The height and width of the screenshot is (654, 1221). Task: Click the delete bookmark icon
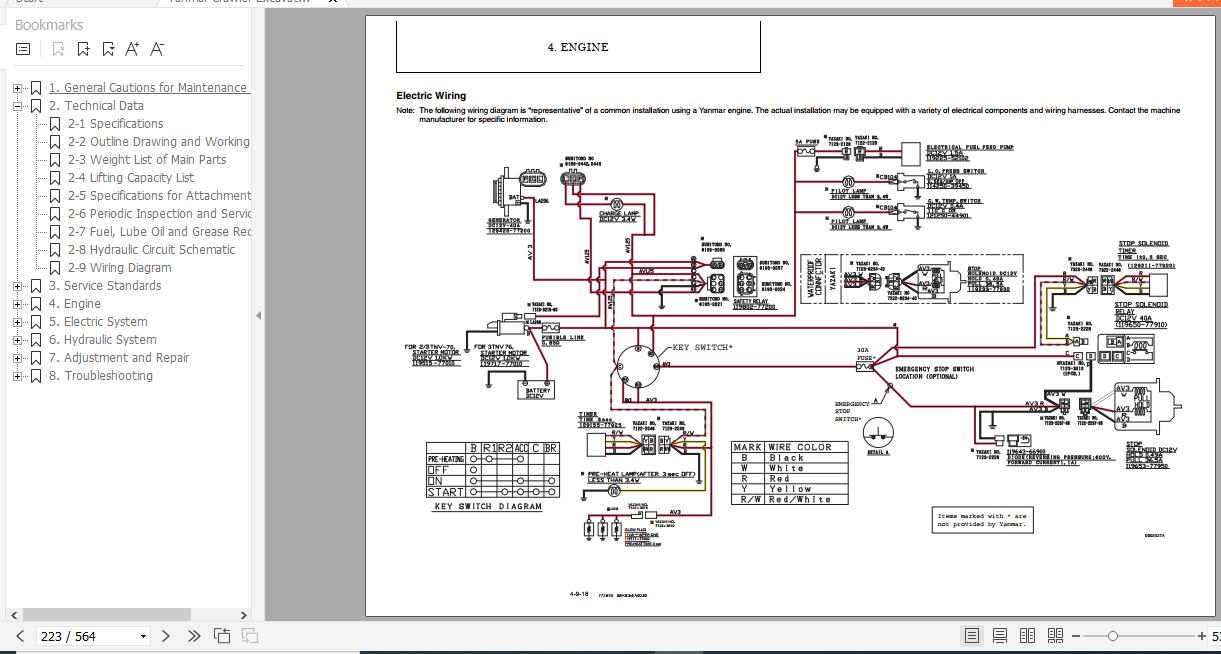58,49
